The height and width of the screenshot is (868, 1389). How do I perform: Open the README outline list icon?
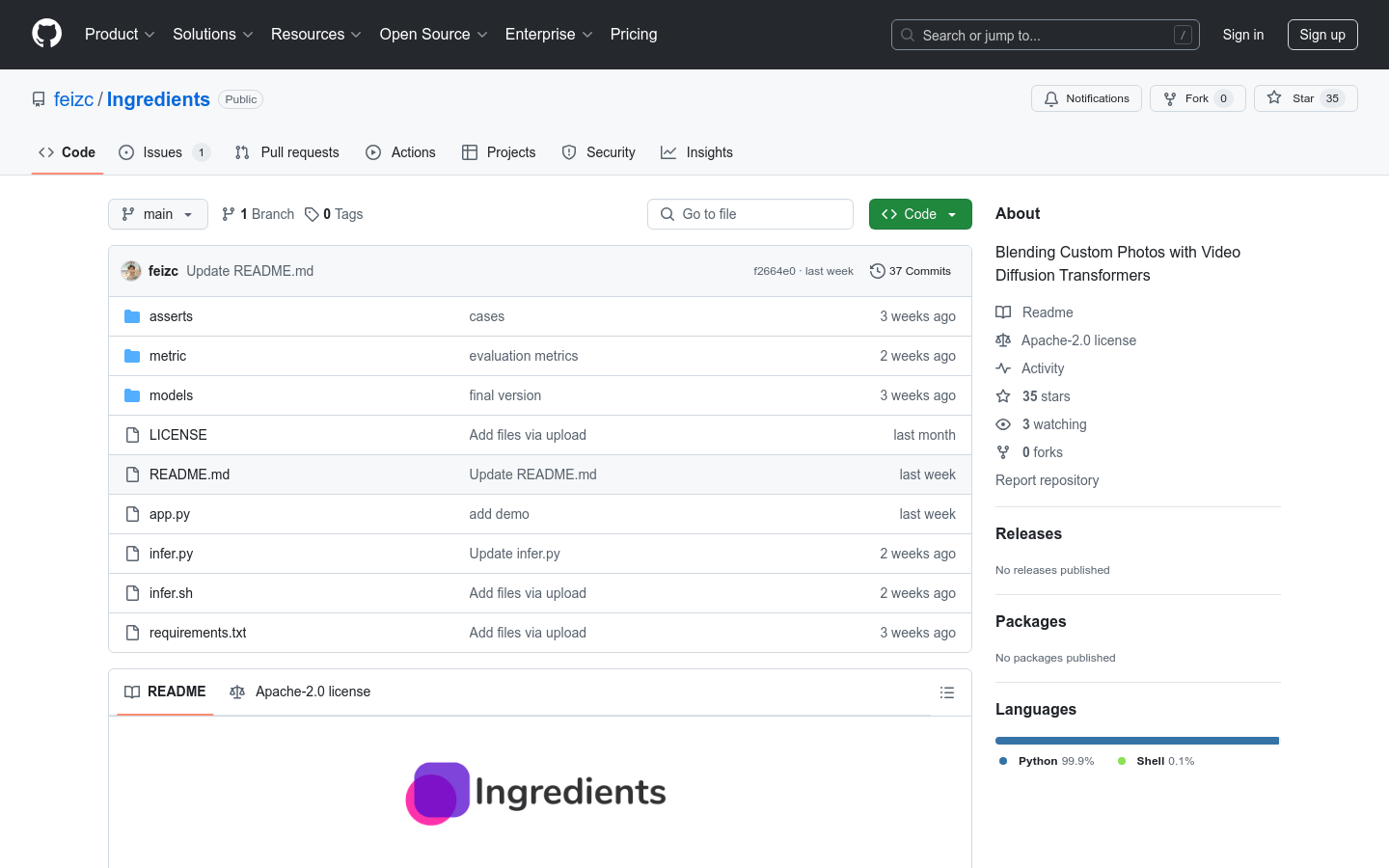[x=947, y=692]
